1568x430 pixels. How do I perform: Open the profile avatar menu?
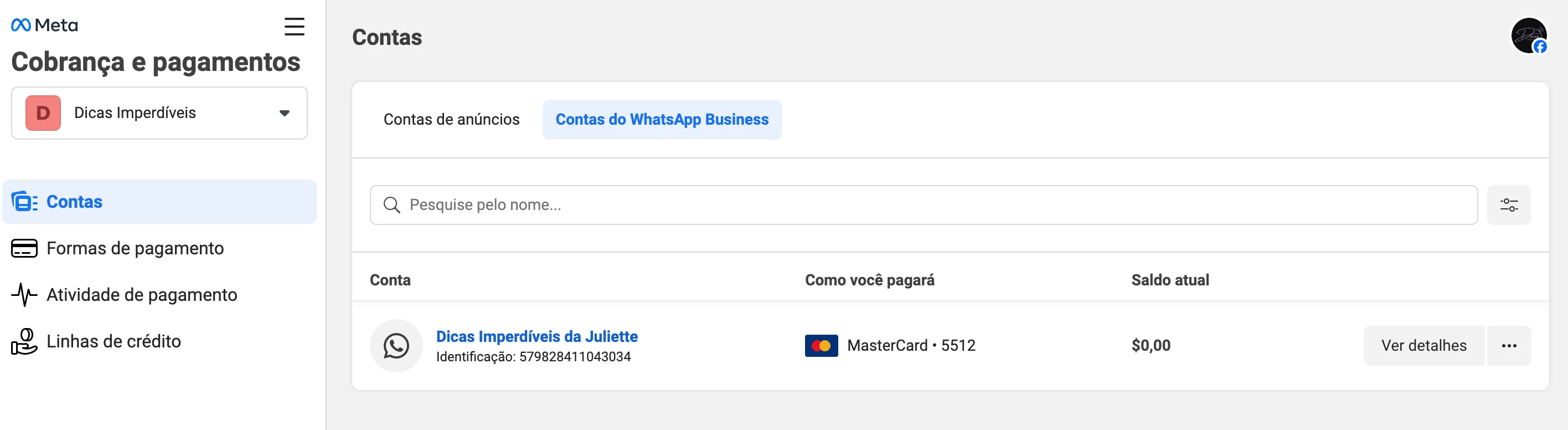(1529, 36)
